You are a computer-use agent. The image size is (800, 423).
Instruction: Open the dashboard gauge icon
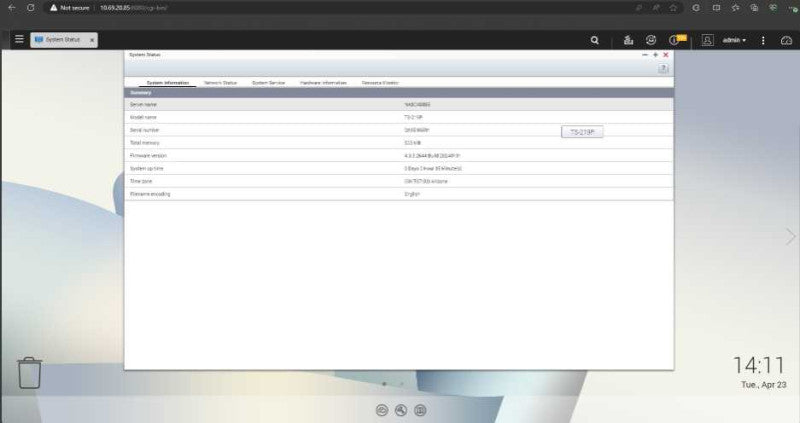786,40
